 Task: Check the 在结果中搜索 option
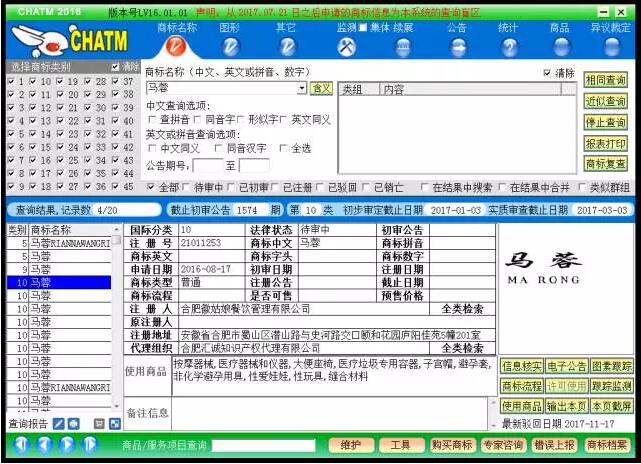point(427,187)
